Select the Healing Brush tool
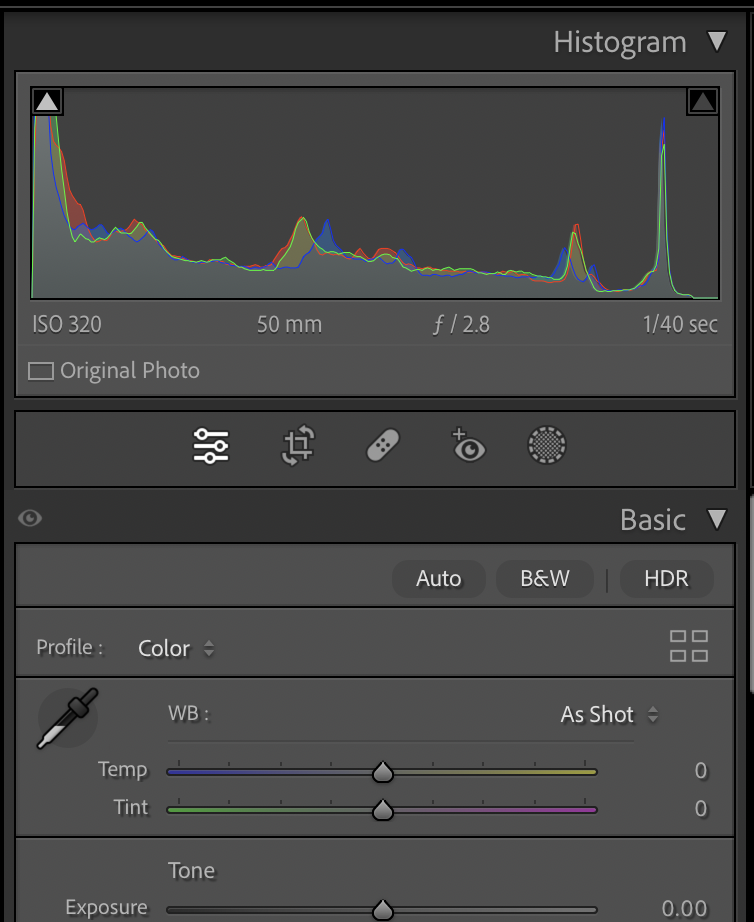 (383, 446)
